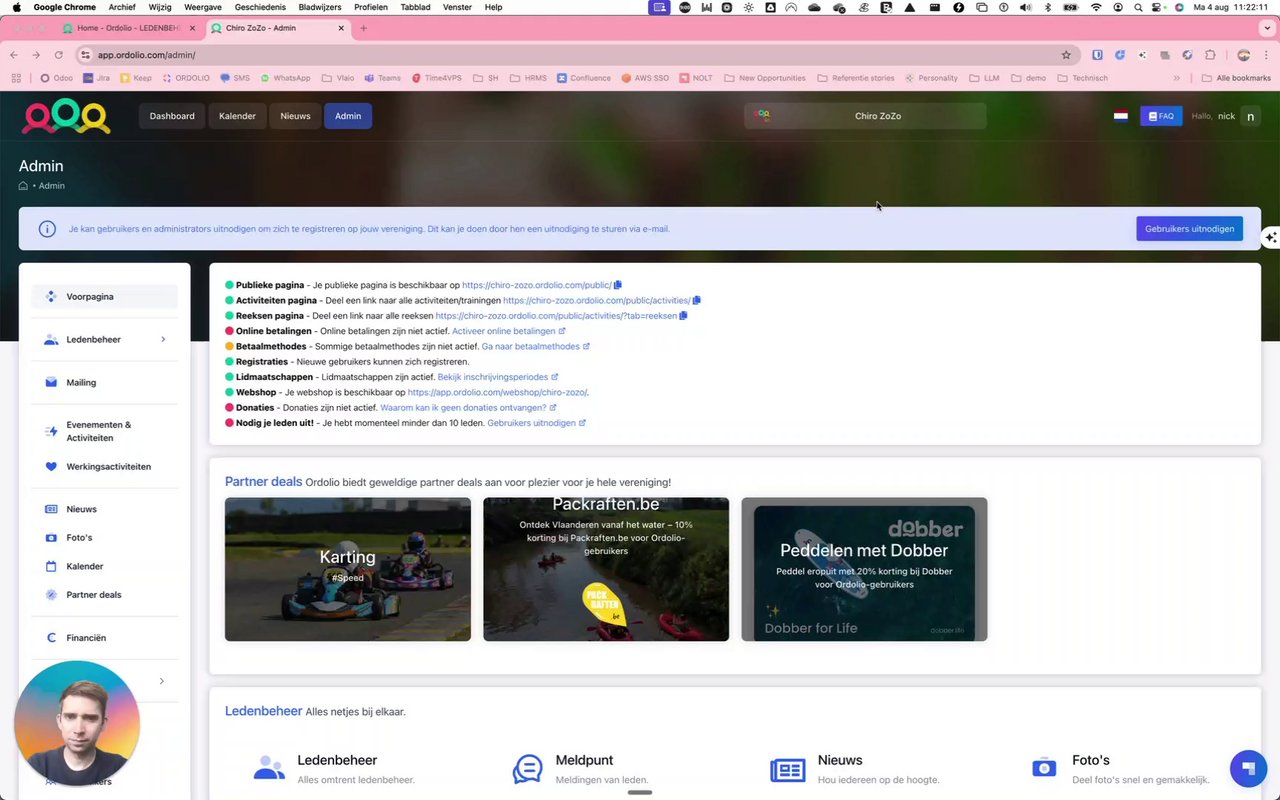Open the chat widget bubble
Image resolution: width=1280 pixels, height=800 pixels.
[1248, 768]
